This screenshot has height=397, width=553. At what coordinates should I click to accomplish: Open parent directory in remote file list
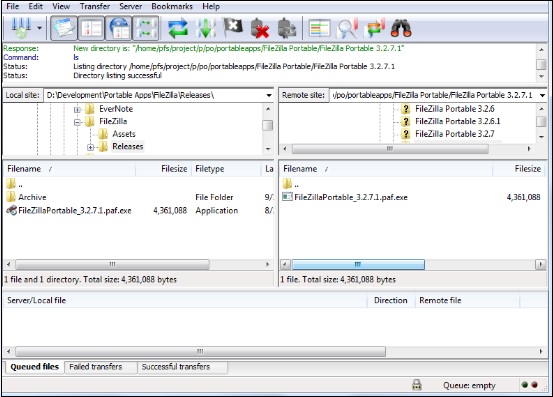click(x=291, y=184)
